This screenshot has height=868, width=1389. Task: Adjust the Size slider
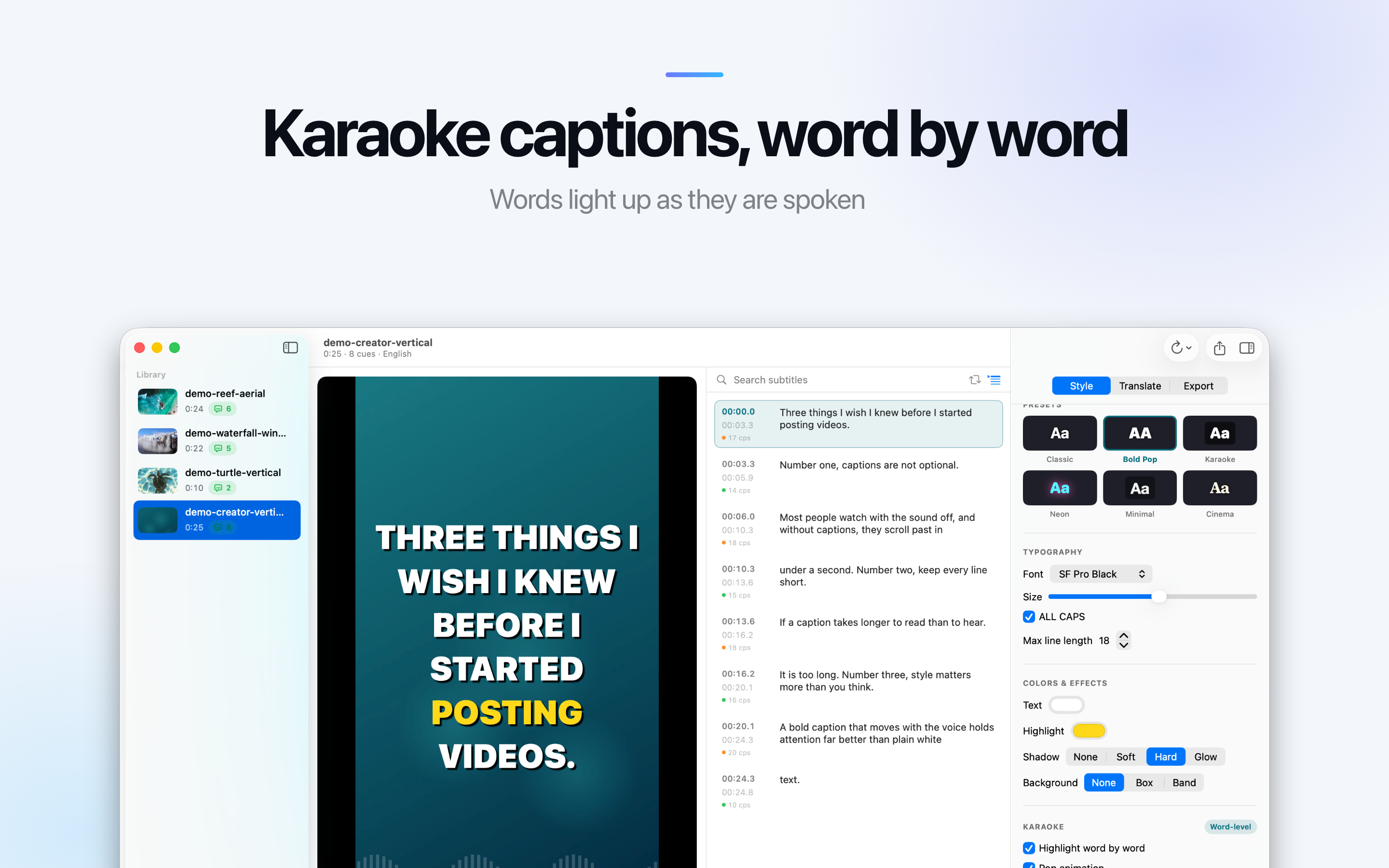coord(1152,597)
